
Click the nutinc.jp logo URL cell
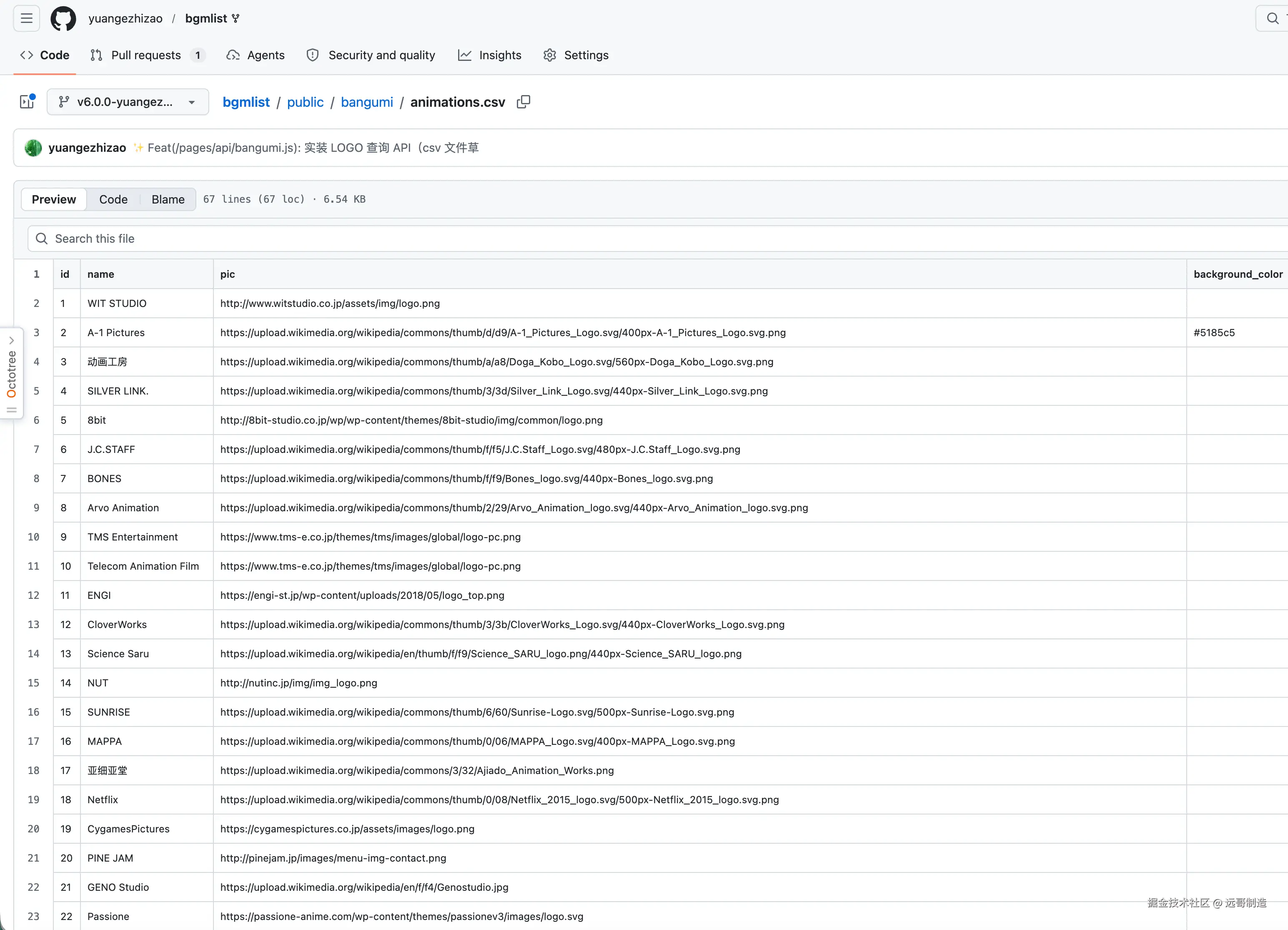point(700,683)
